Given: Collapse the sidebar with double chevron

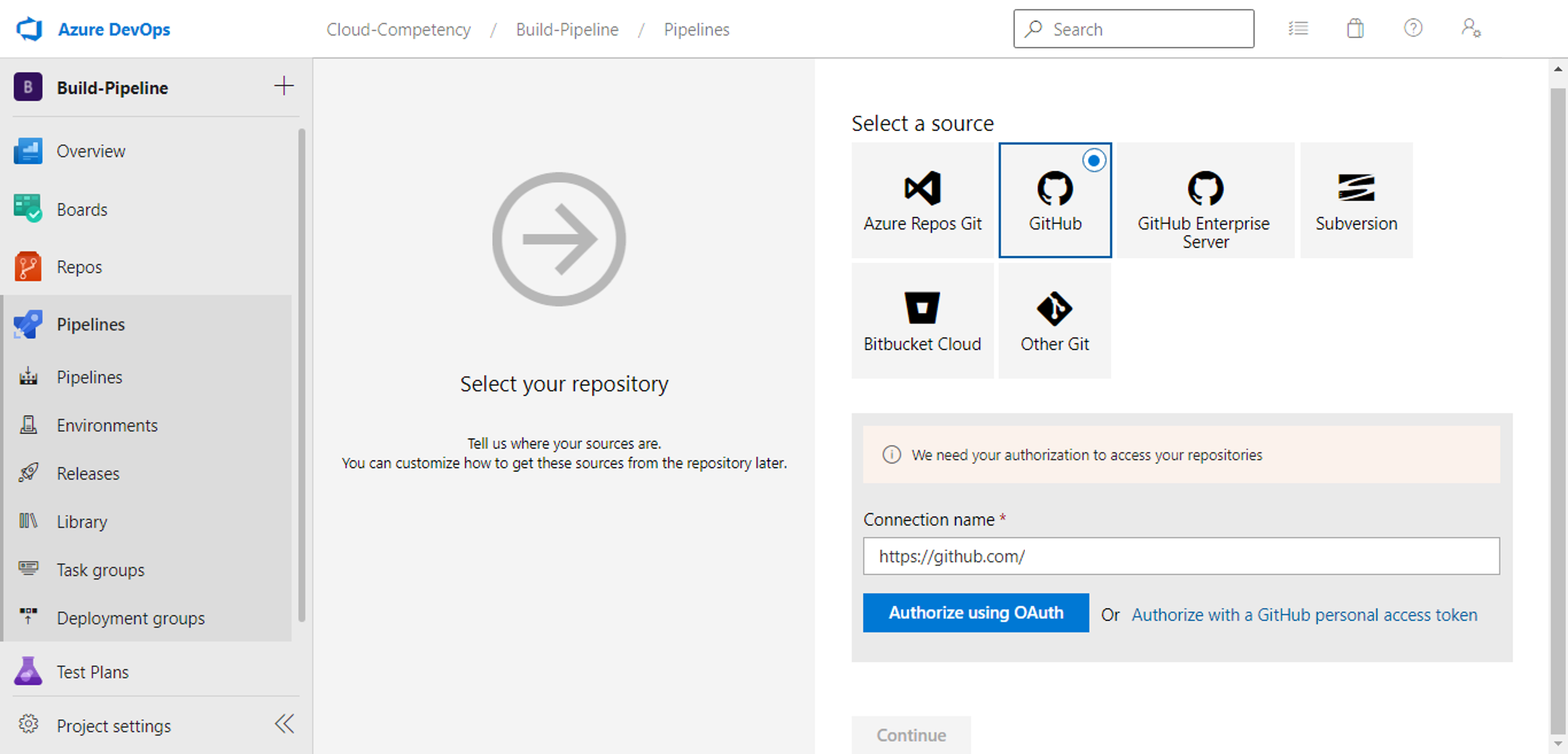Looking at the screenshot, I should pyautogui.click(x=284, y=724).
